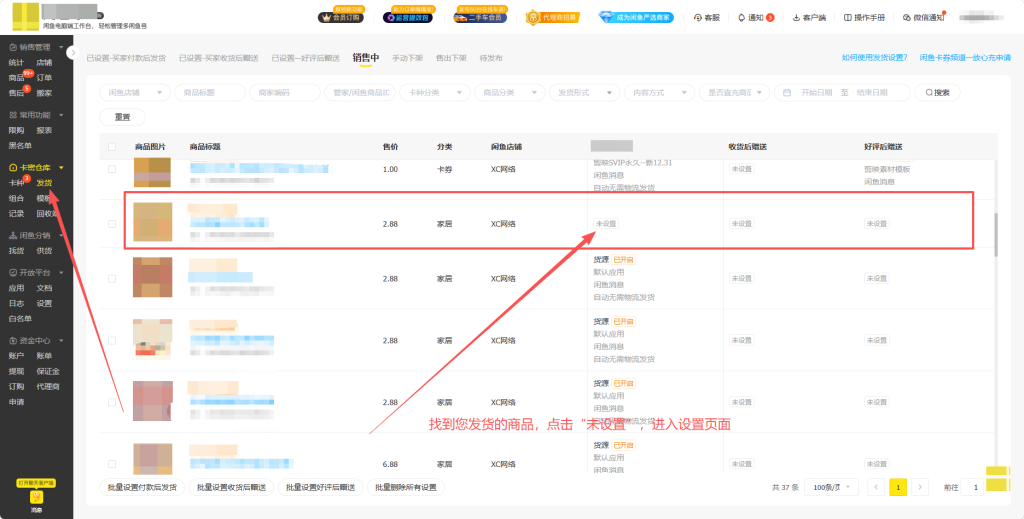Click the 前往 page number field
Image resolution: width=1024 pixels, height=519 pixels.
[972, 487]
